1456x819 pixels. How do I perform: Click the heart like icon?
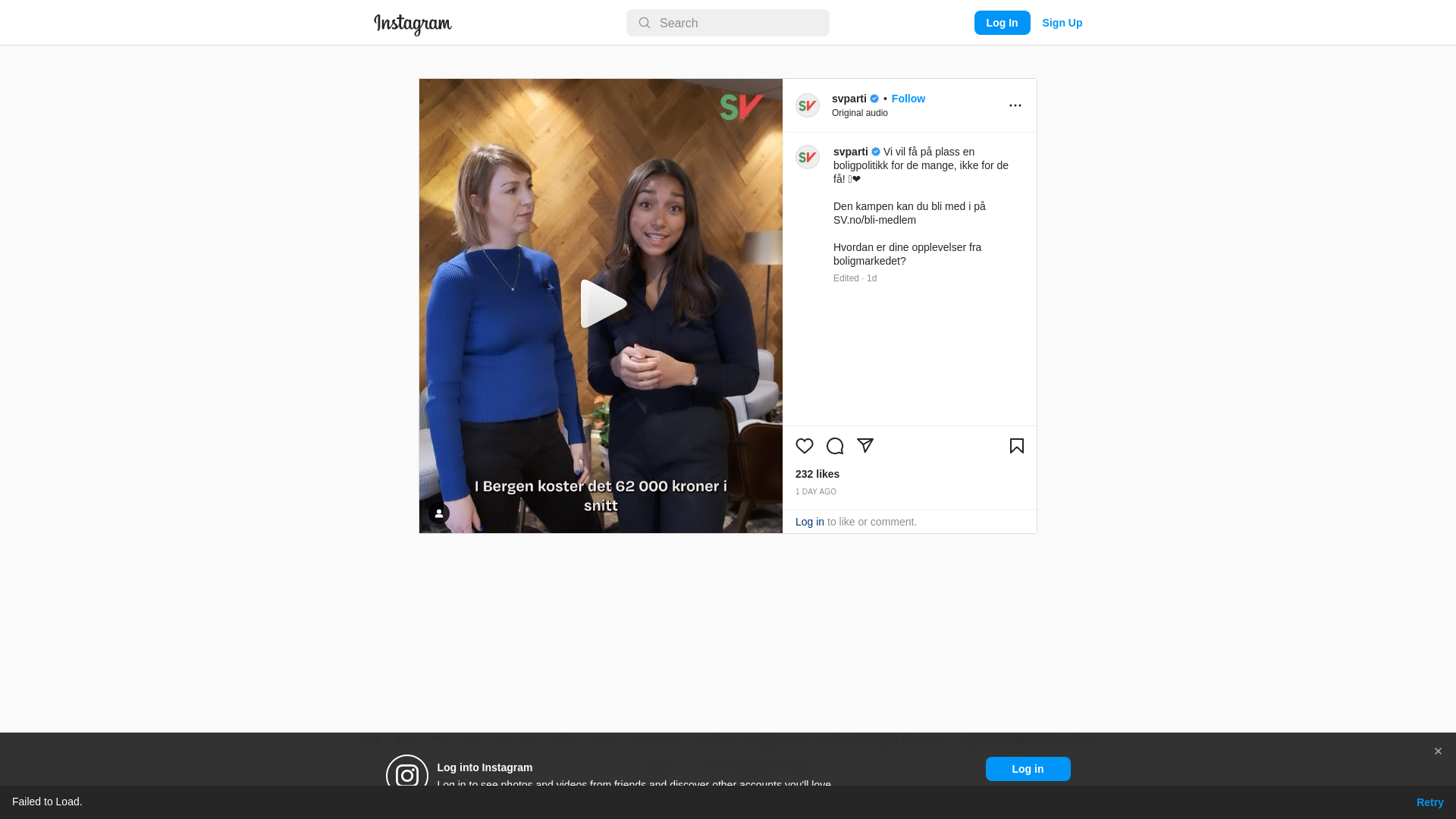(x=805, y=446)
